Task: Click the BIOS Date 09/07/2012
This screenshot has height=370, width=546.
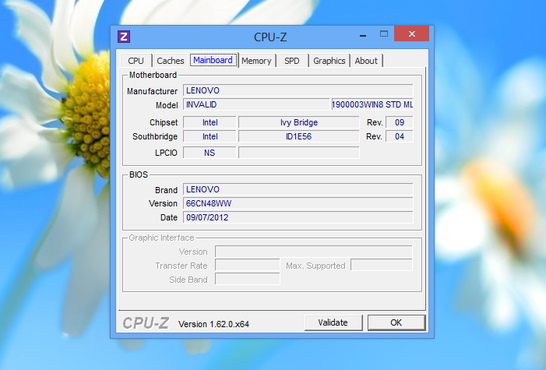Action: coord(298,217)
